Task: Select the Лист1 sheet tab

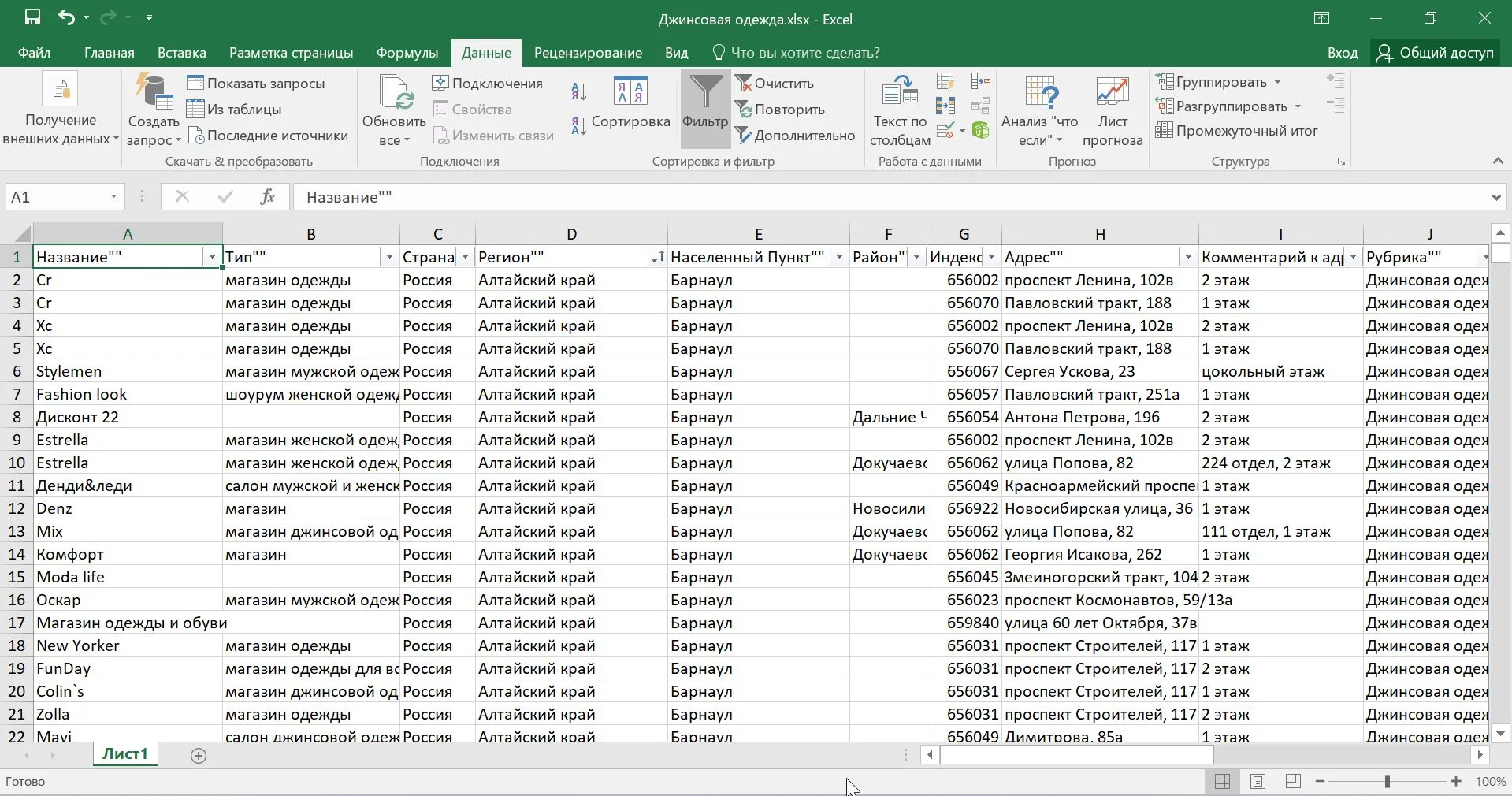Action: pyautogui.click(x=125, y=754)
